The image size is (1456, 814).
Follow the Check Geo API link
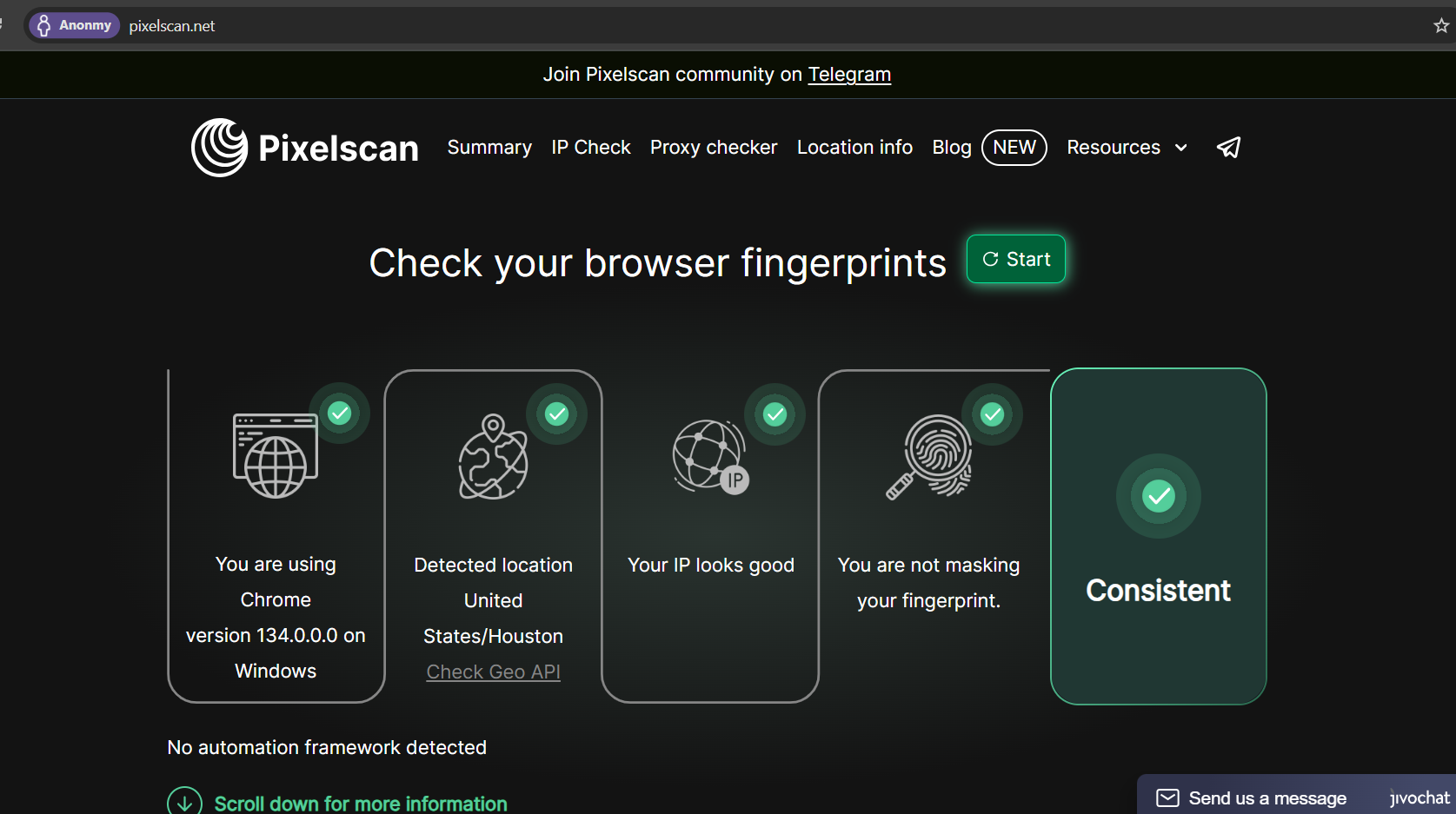pos(493,672)
